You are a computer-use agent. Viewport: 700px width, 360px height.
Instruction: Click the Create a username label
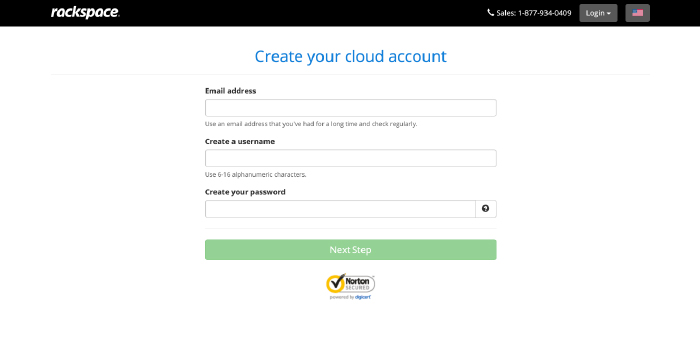(x=240, y=141)
